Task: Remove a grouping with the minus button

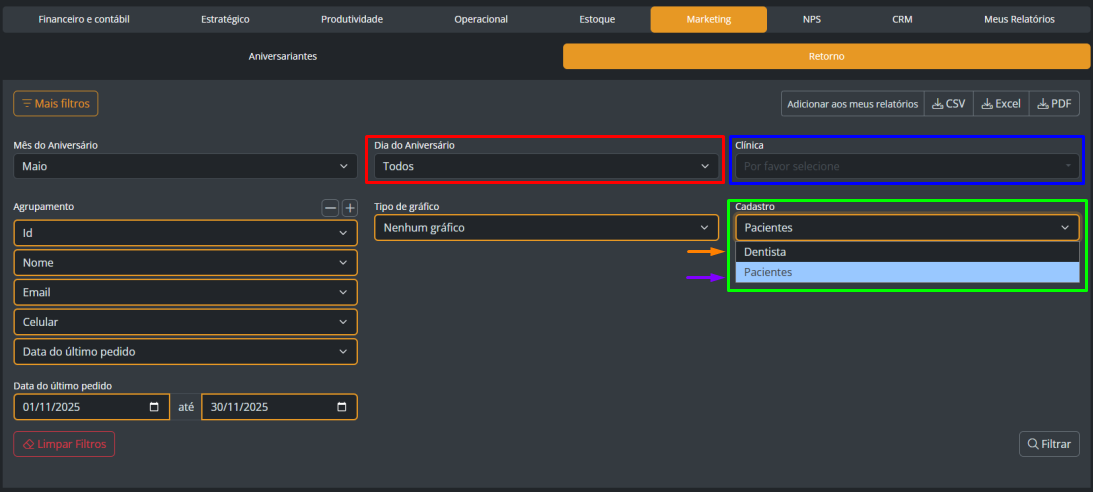Action: pos(330,208)
